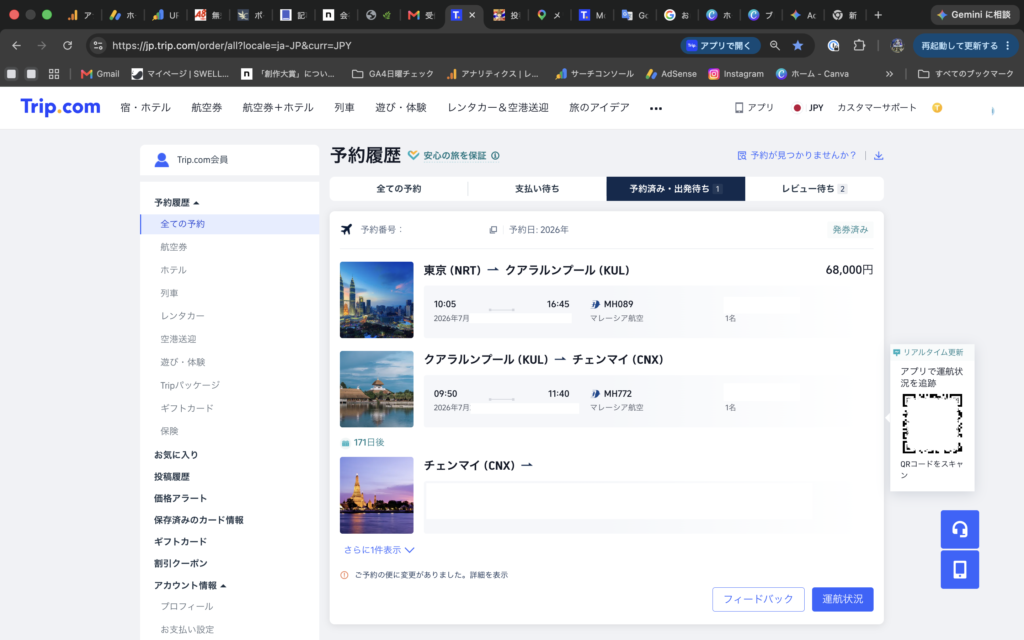Click ご予約の便に変更がありました。詳細を表示
The image size is (1024, 640).
coord(430,575)
